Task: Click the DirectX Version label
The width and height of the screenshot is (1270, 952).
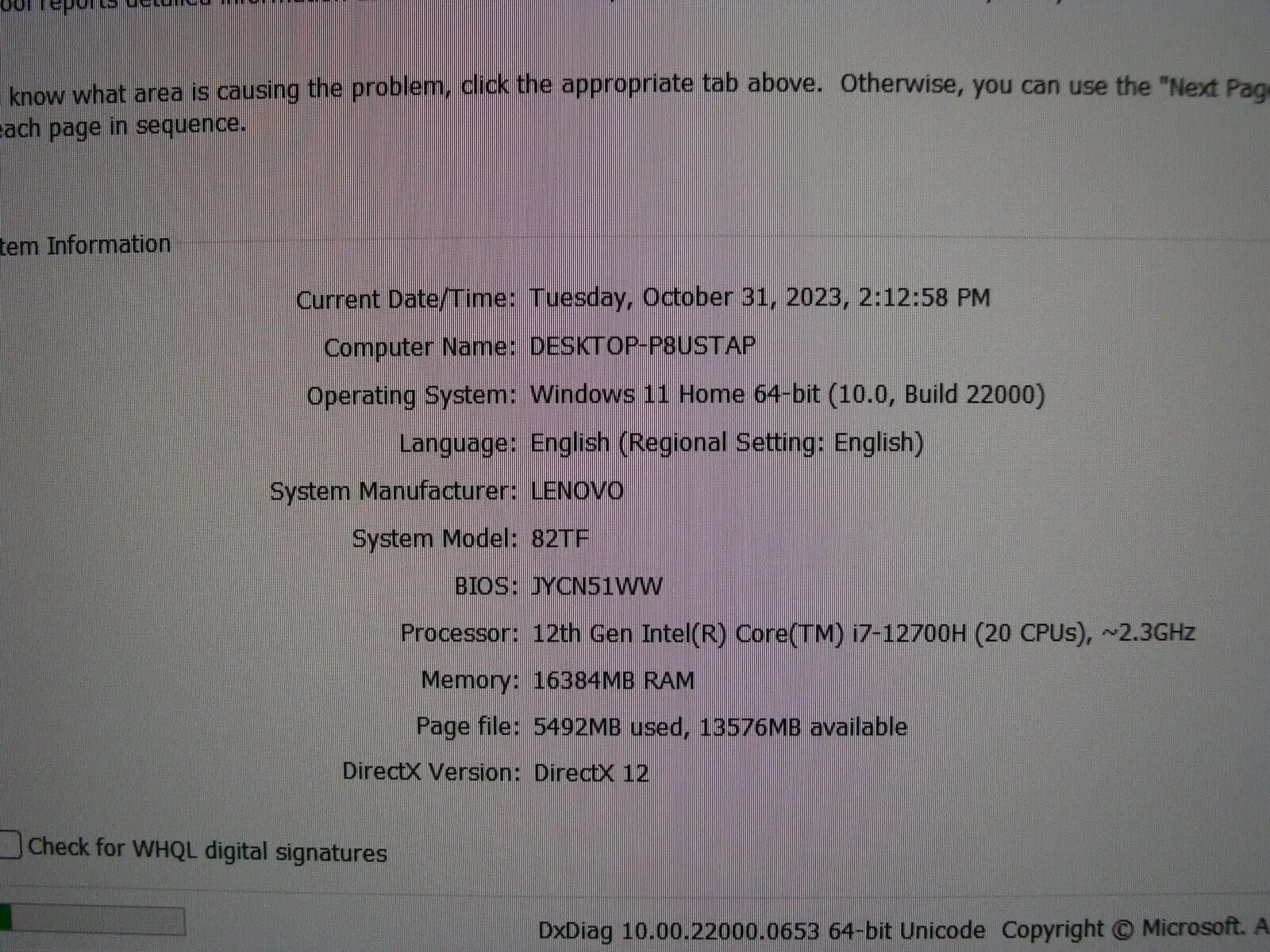Action: coord(432,772)
